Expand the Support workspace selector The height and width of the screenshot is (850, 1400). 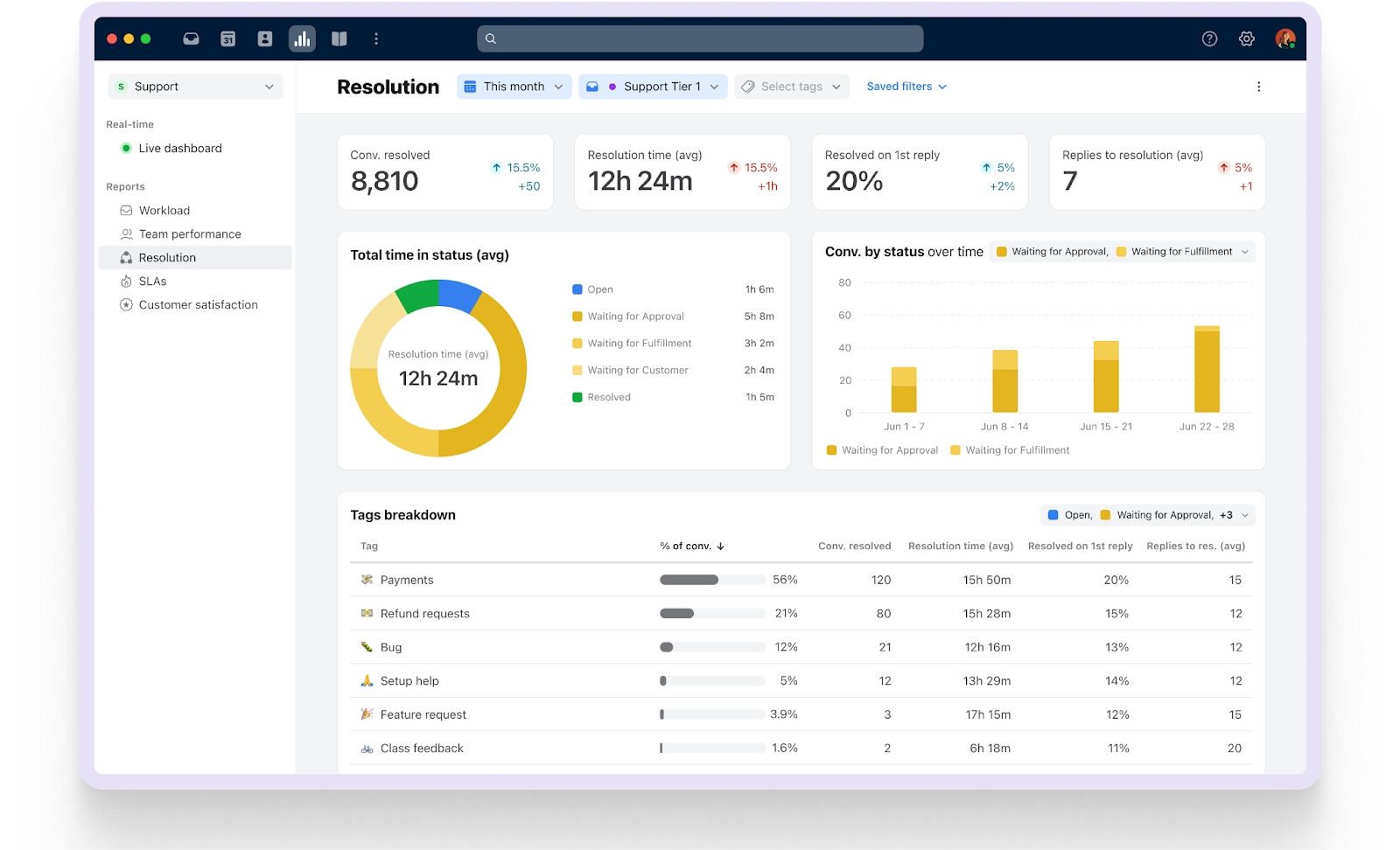point(195,87)
